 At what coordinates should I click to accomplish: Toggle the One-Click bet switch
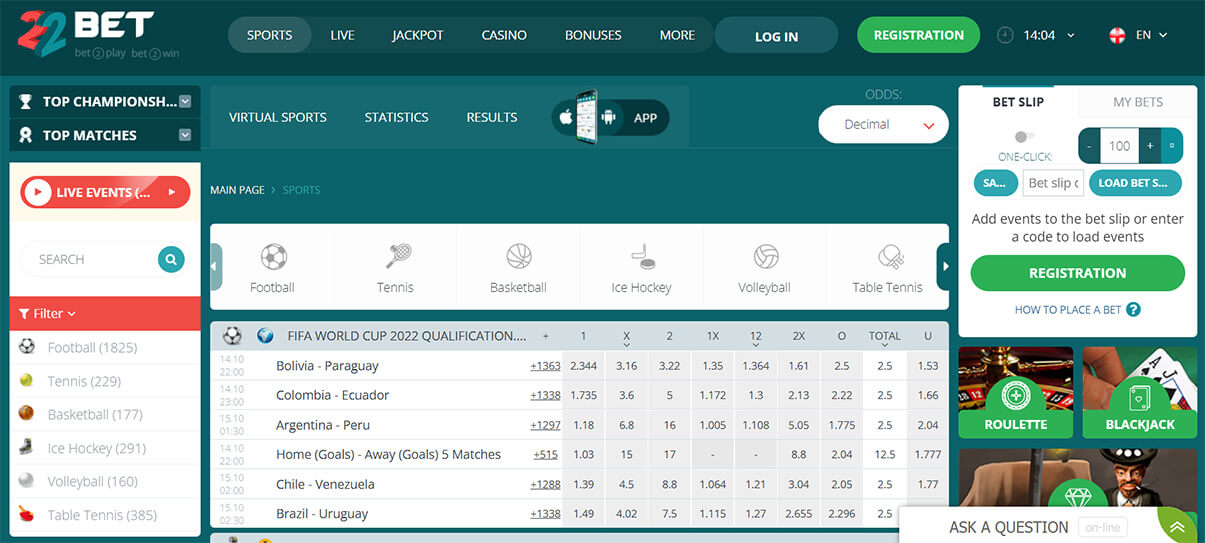pyautogui.click(x=1024, y=137)
